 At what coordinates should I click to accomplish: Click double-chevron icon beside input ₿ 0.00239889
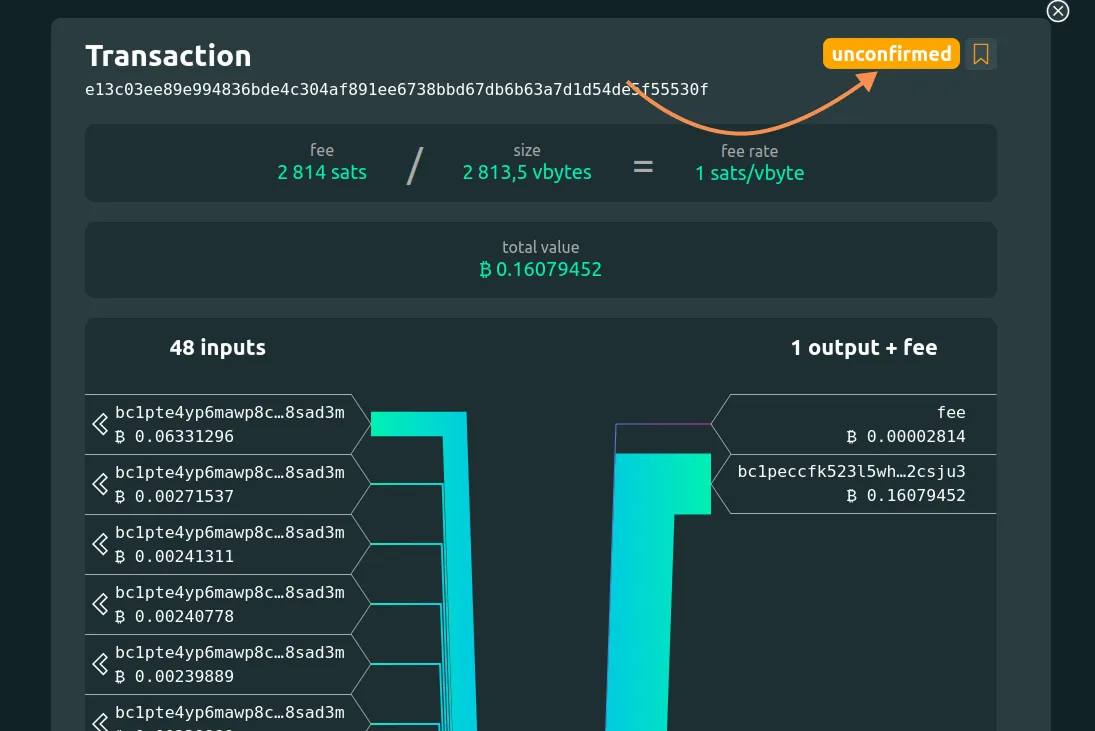(100, 664)
